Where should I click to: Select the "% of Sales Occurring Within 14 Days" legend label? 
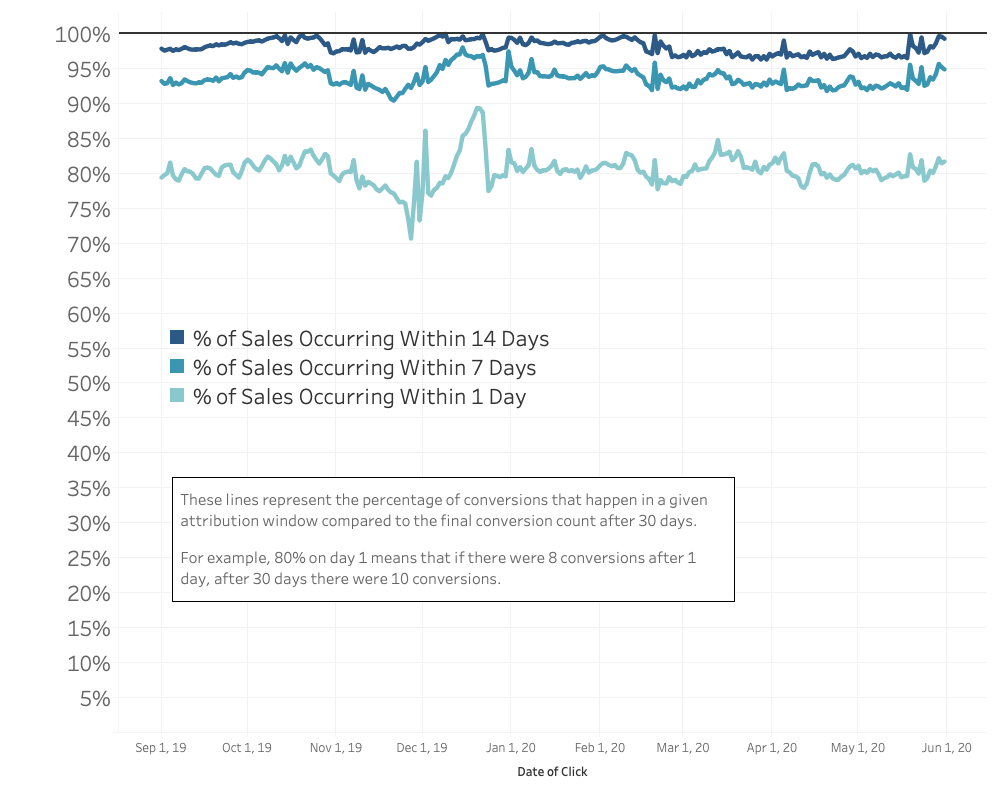tap(370, 338)
